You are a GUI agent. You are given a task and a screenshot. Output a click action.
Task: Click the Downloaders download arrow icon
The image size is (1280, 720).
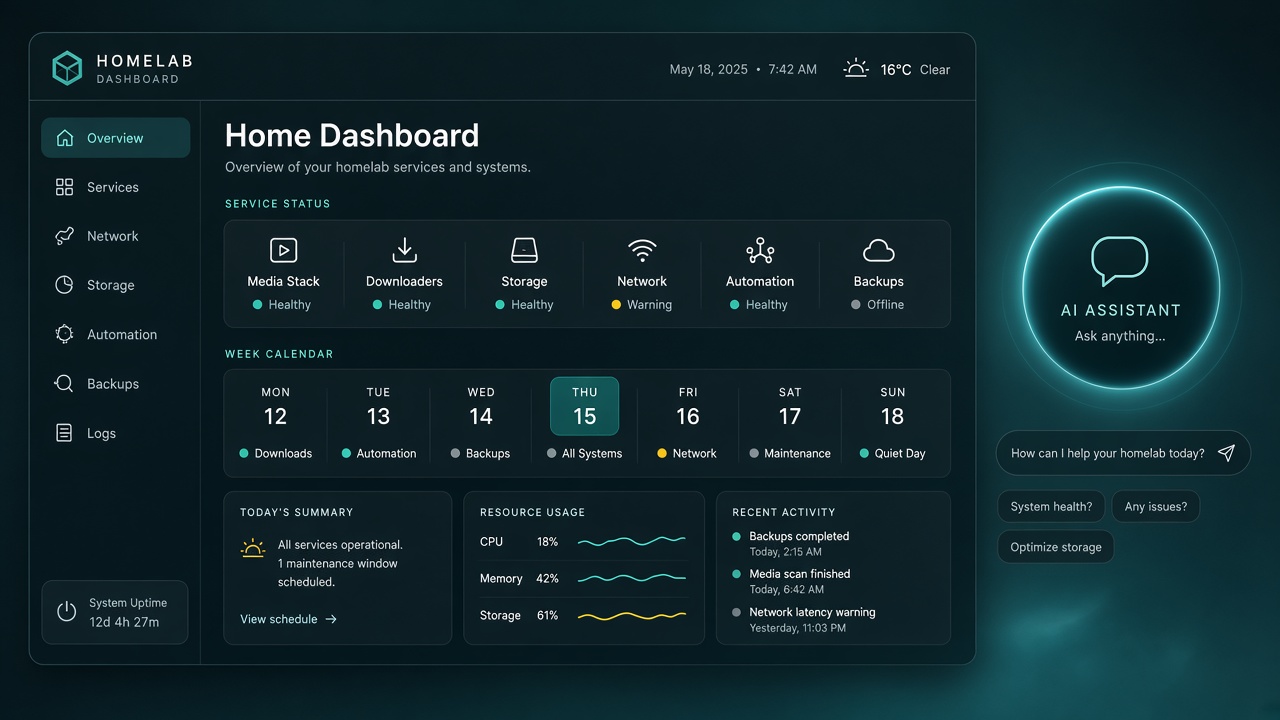404,250
